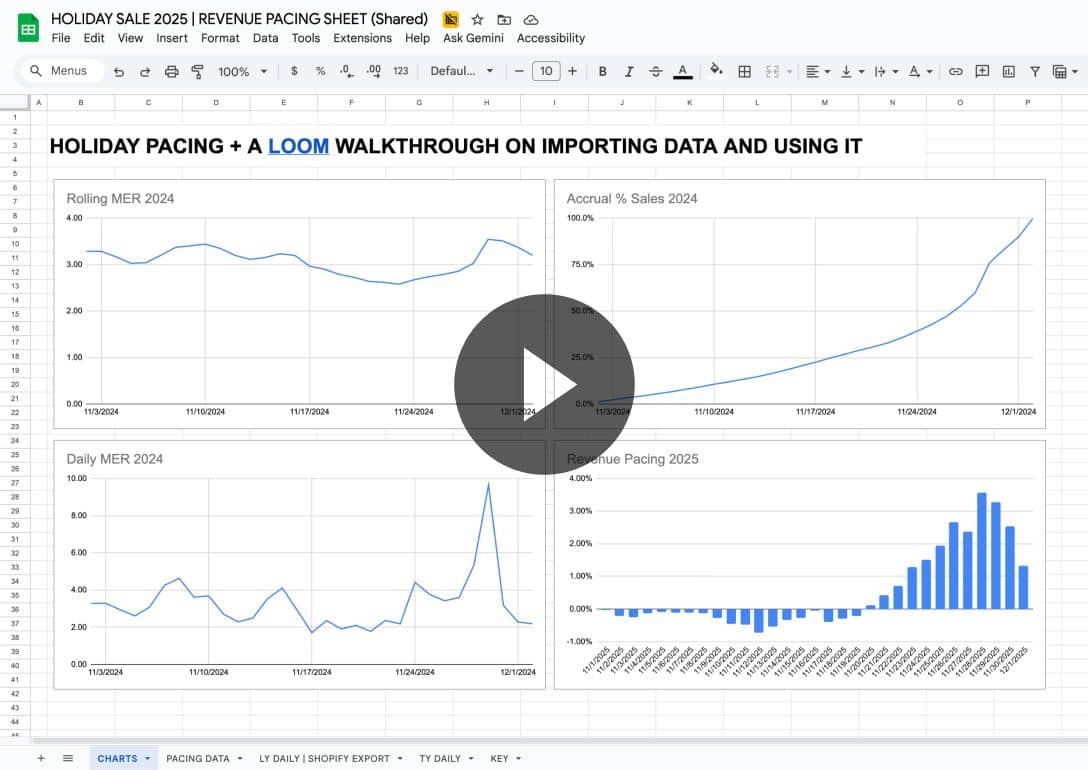
Task: Click the Insert chart icon
Action: click(1008, 71)
